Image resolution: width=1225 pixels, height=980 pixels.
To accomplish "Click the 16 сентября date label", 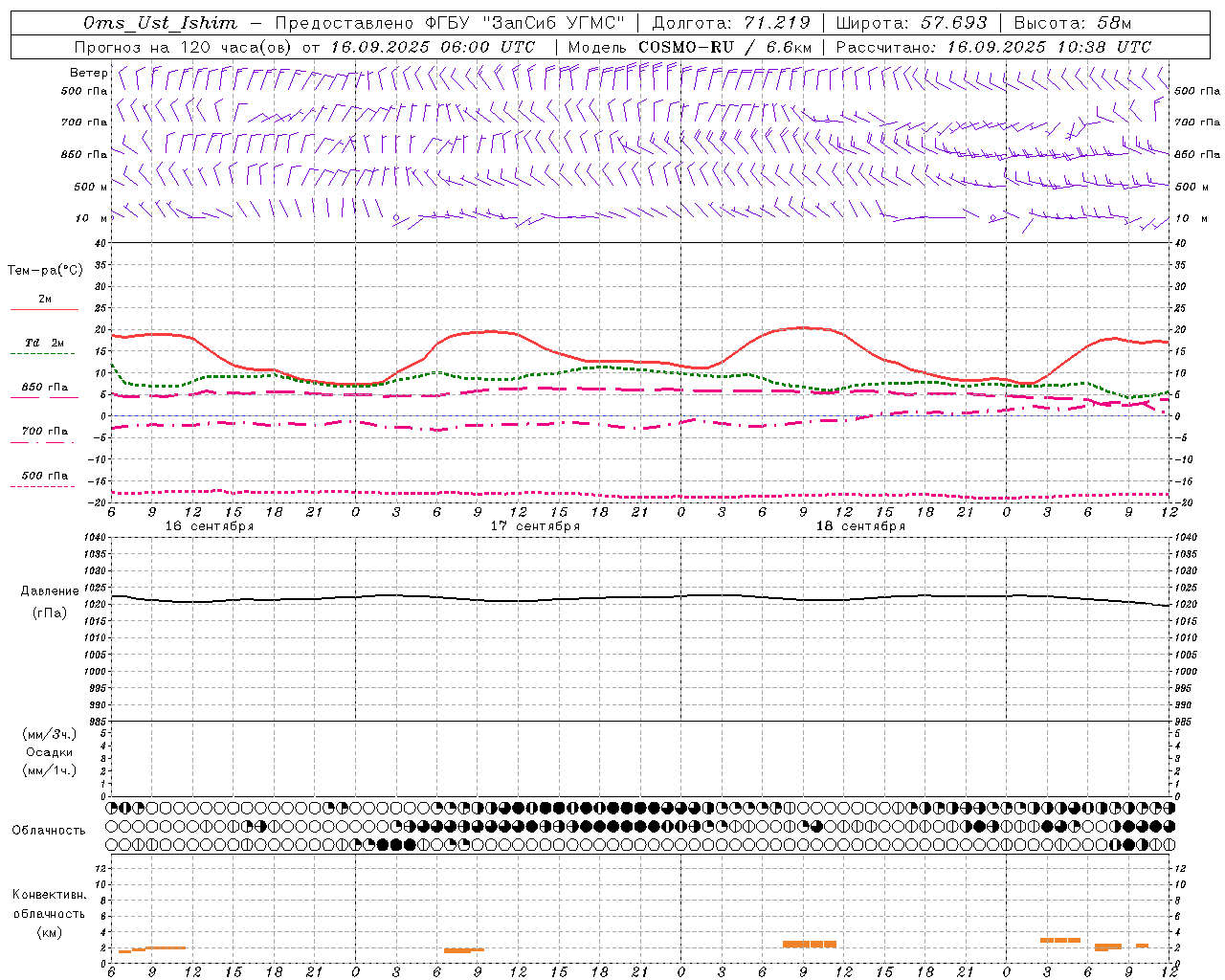I will (210, 526).
